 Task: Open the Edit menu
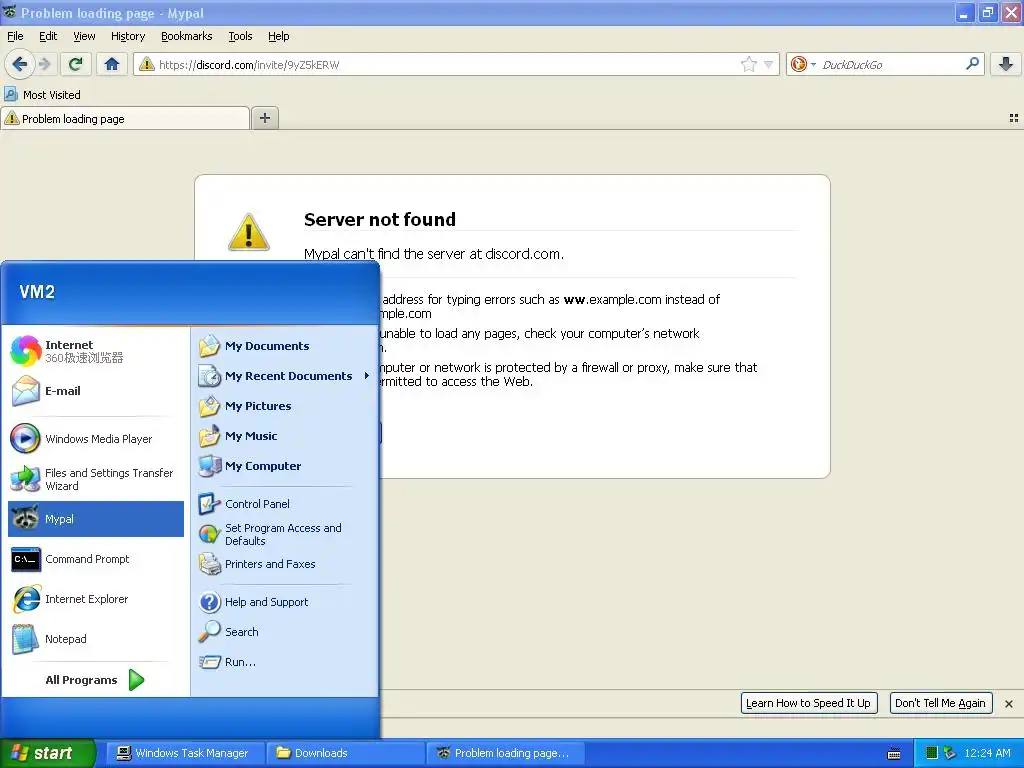(x=48, y=36)
